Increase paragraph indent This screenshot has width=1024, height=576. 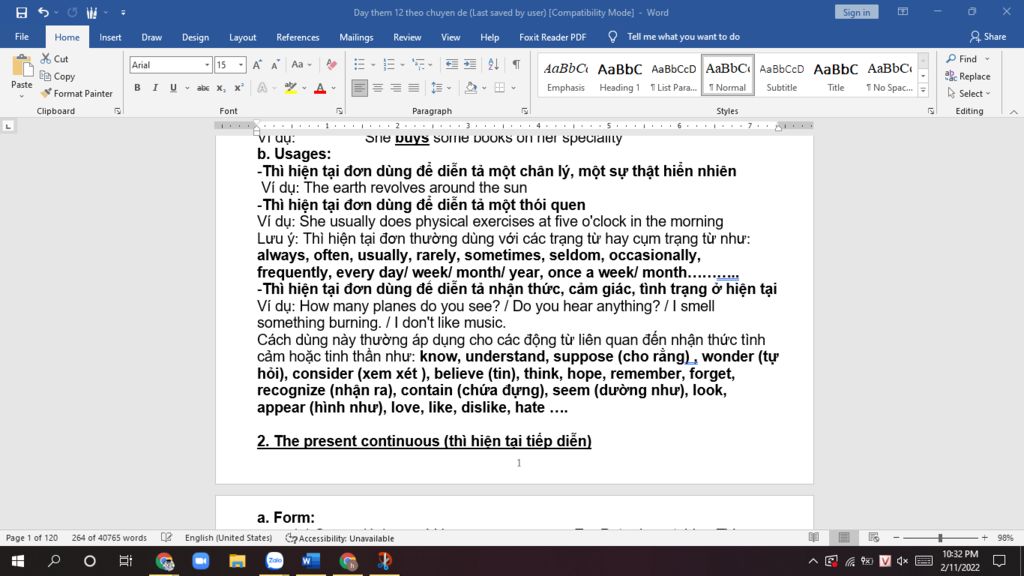tap(470, 65)
